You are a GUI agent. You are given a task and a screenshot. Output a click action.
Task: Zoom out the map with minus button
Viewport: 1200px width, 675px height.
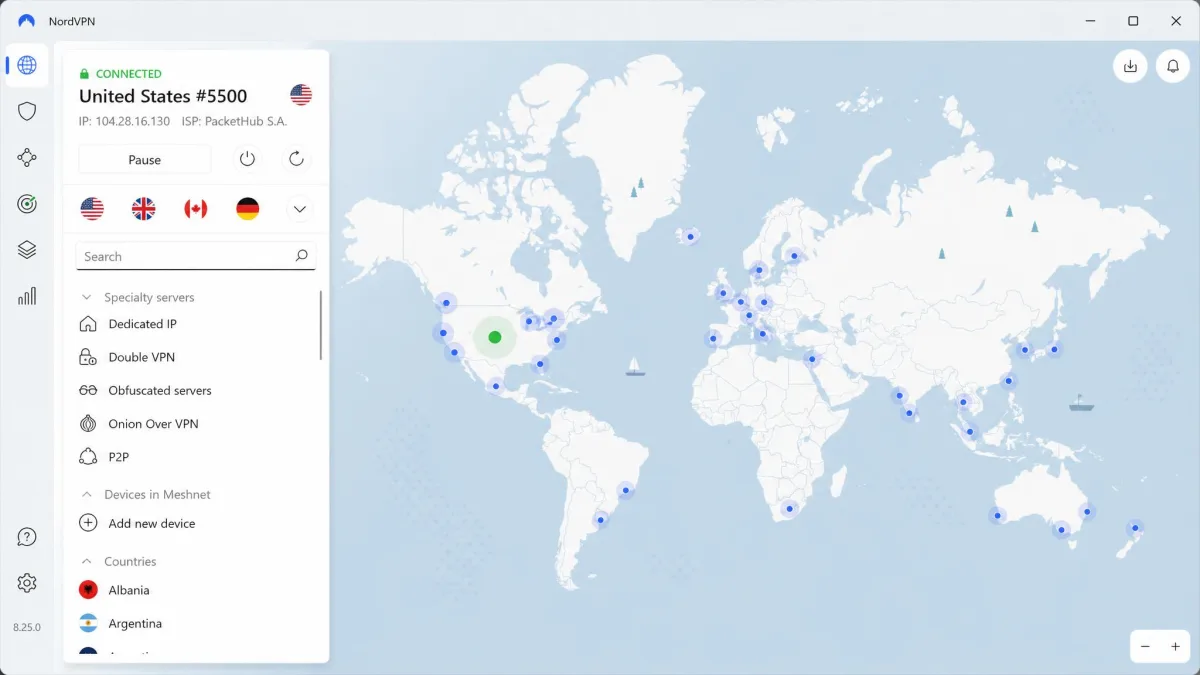click(1146, 647)
